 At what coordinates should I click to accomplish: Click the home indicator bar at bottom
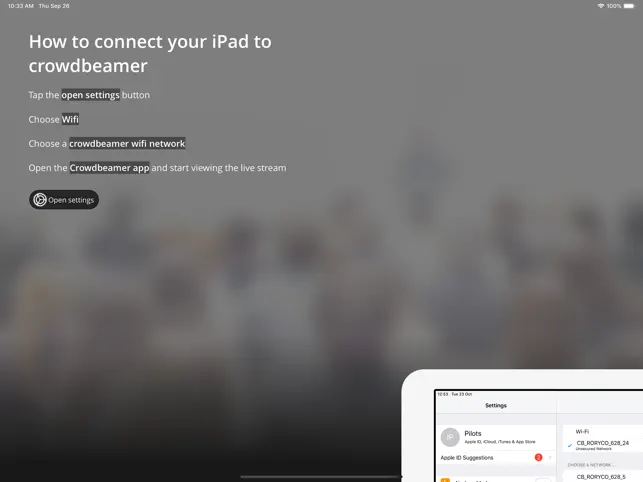pyautogui.click(x=322, y=477)
